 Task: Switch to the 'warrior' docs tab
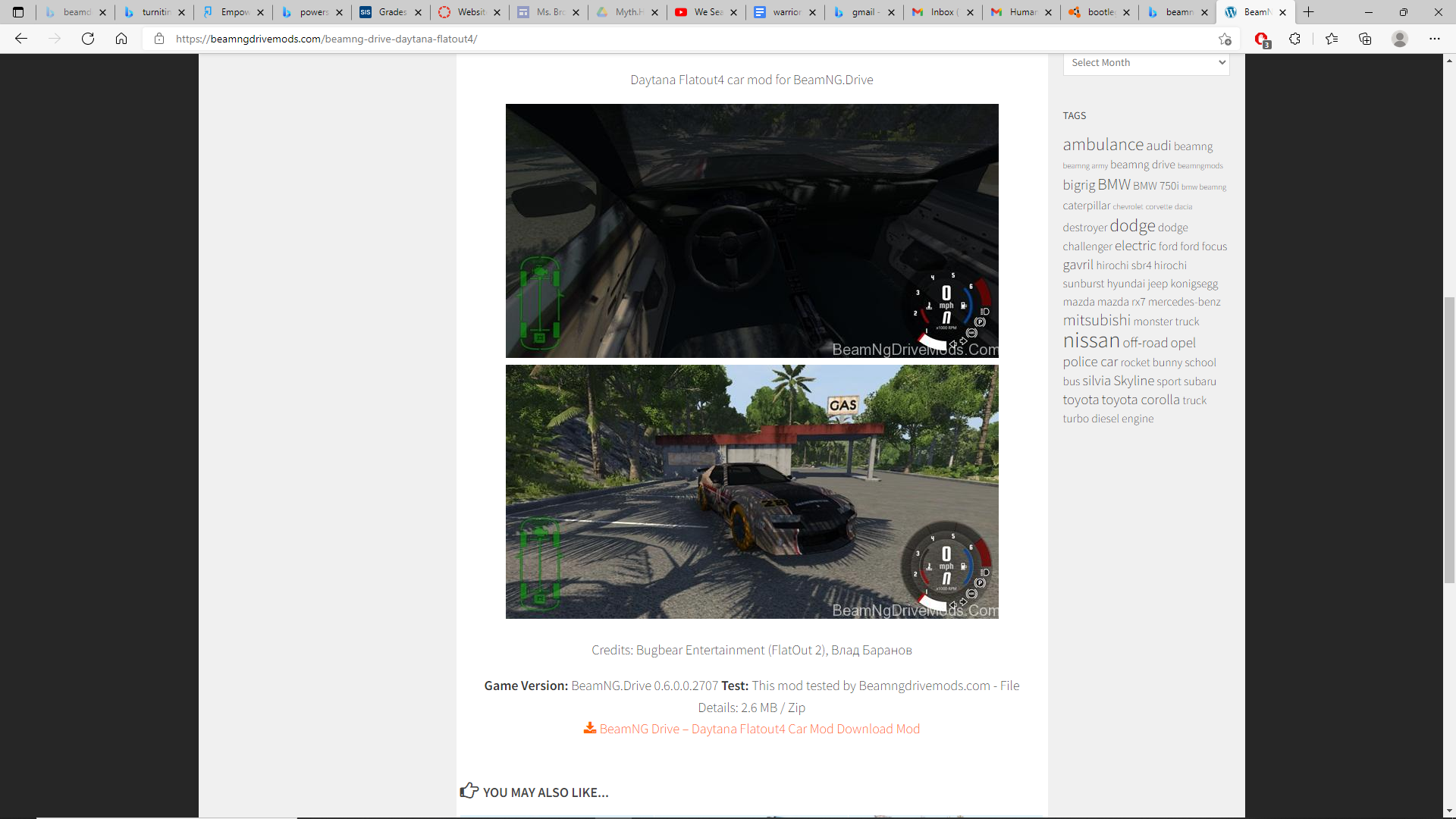(x=785, y=12)
